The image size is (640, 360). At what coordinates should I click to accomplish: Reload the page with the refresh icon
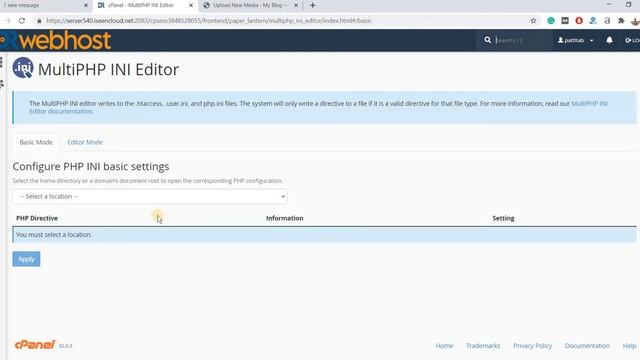22,20
